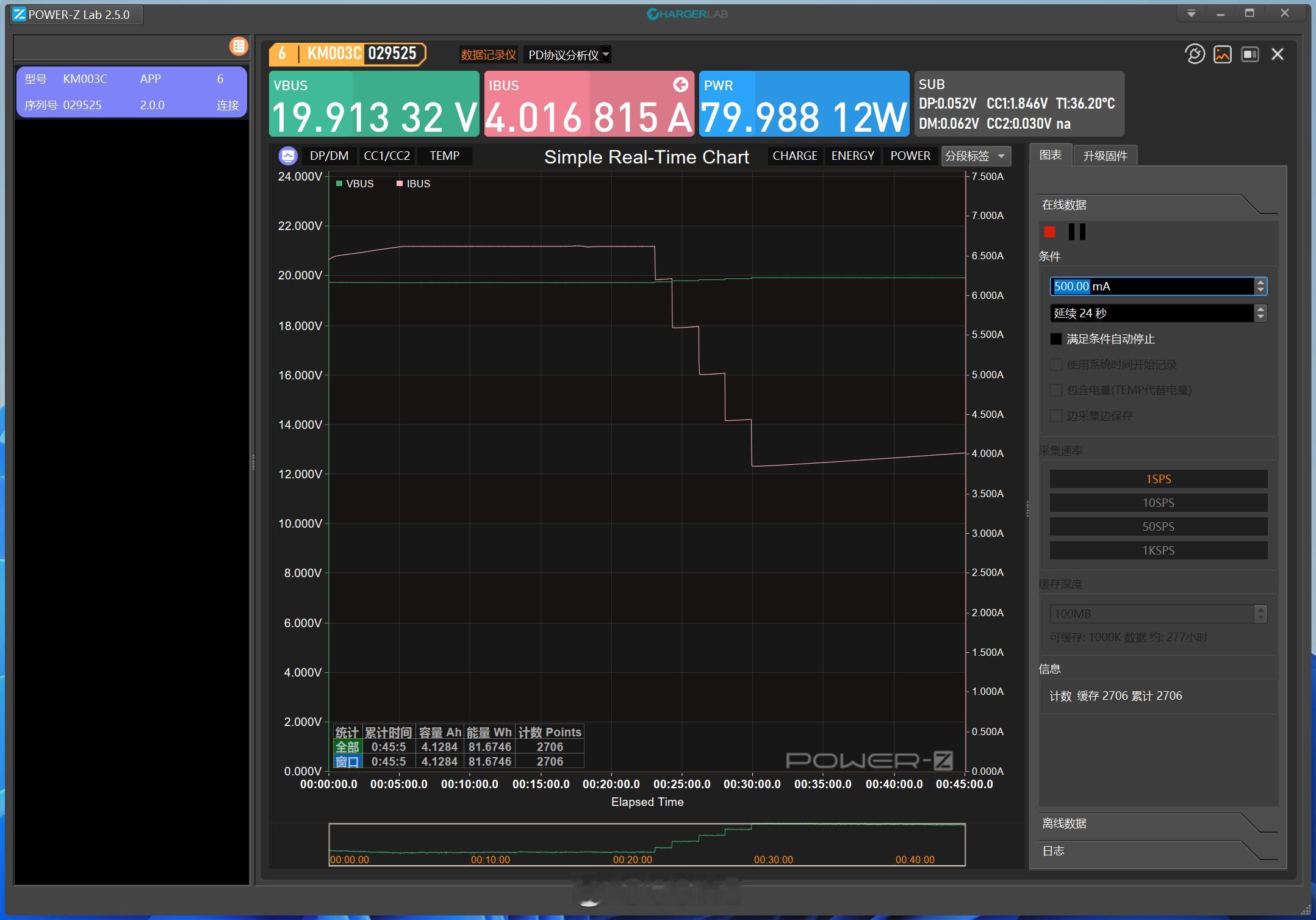
Task: Click the refresh-meter icon at top right
Action: click(1195, 54)
